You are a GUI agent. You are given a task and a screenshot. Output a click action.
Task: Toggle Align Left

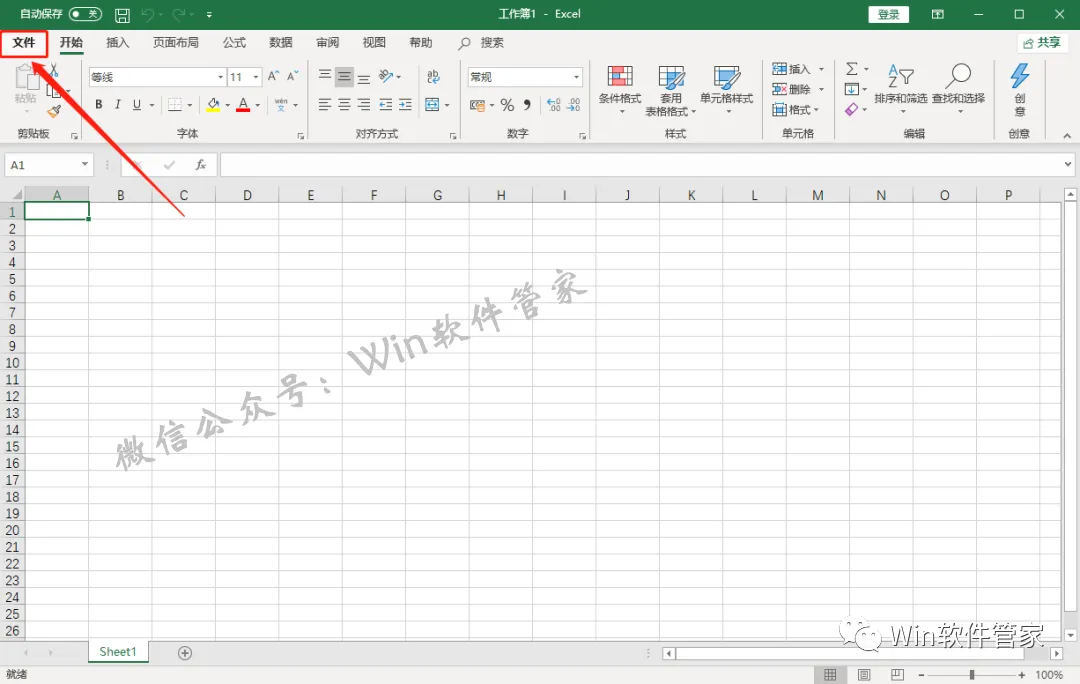coord(325,105)
